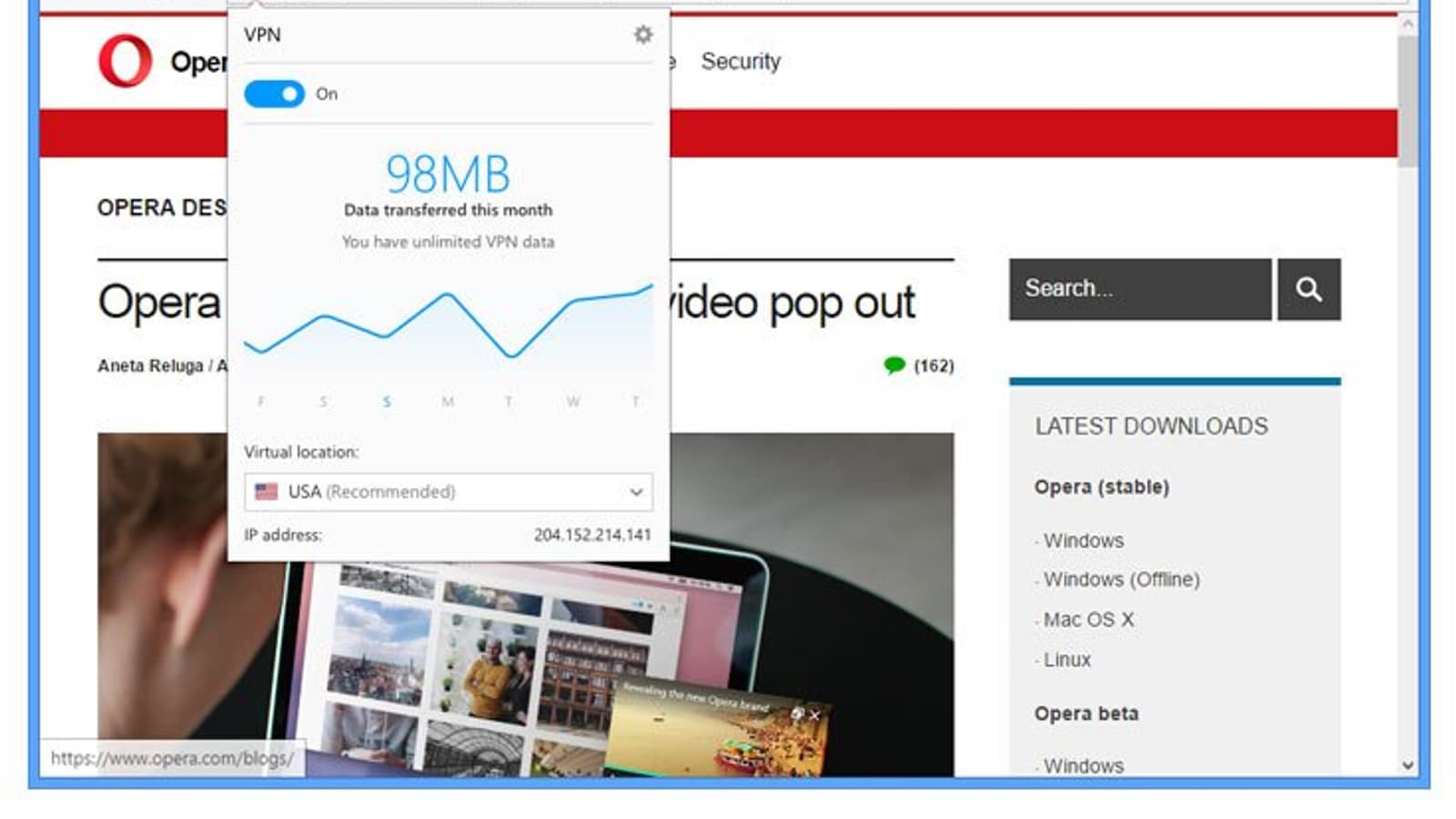Click the Opera logo icon
The width and height of the screenshot is (1456, 819).
point(126,61)
